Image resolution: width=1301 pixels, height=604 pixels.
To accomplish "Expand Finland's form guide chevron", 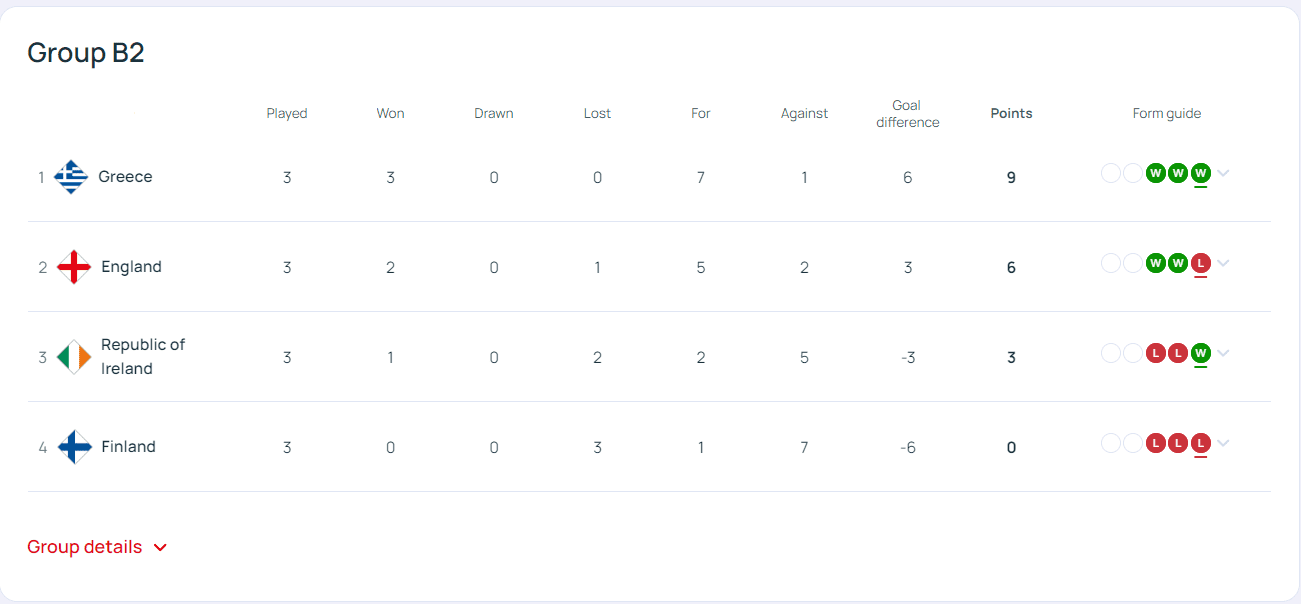I will (1224, 443).
